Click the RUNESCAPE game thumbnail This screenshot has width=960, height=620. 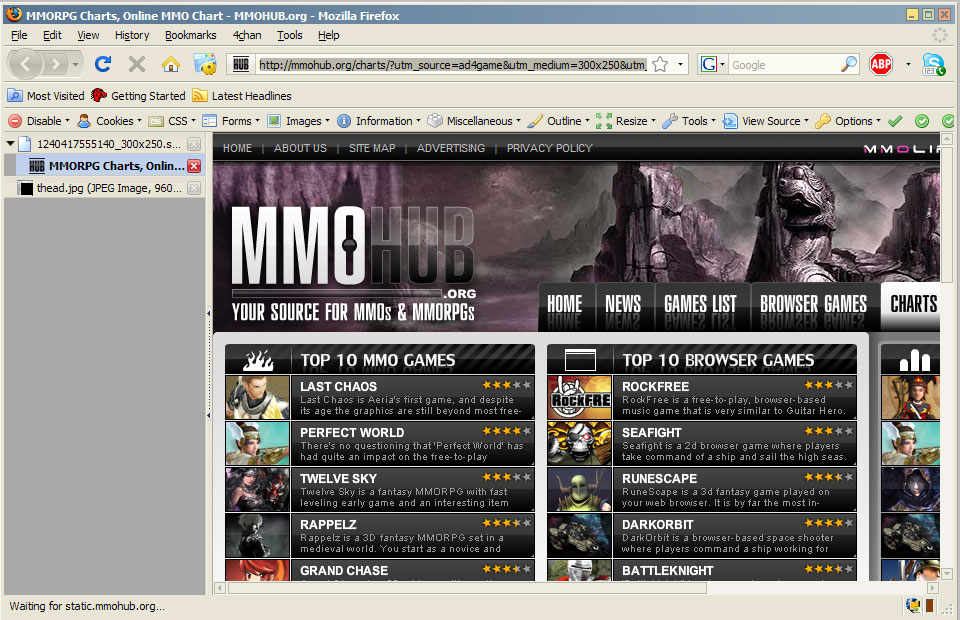pos(579,490)
